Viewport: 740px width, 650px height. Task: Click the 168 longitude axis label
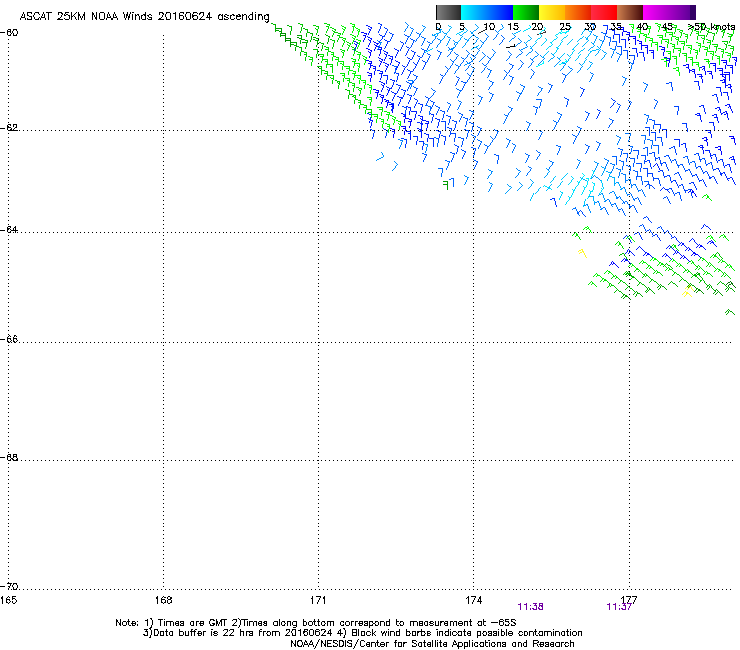pos(163,600)
